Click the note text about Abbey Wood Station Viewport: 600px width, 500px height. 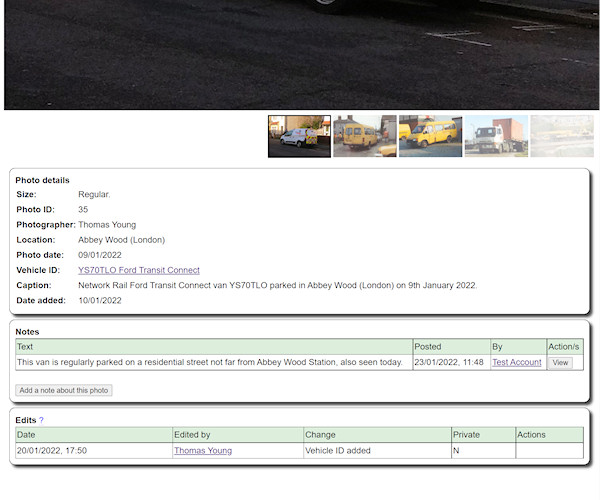[x=210, y=362]
